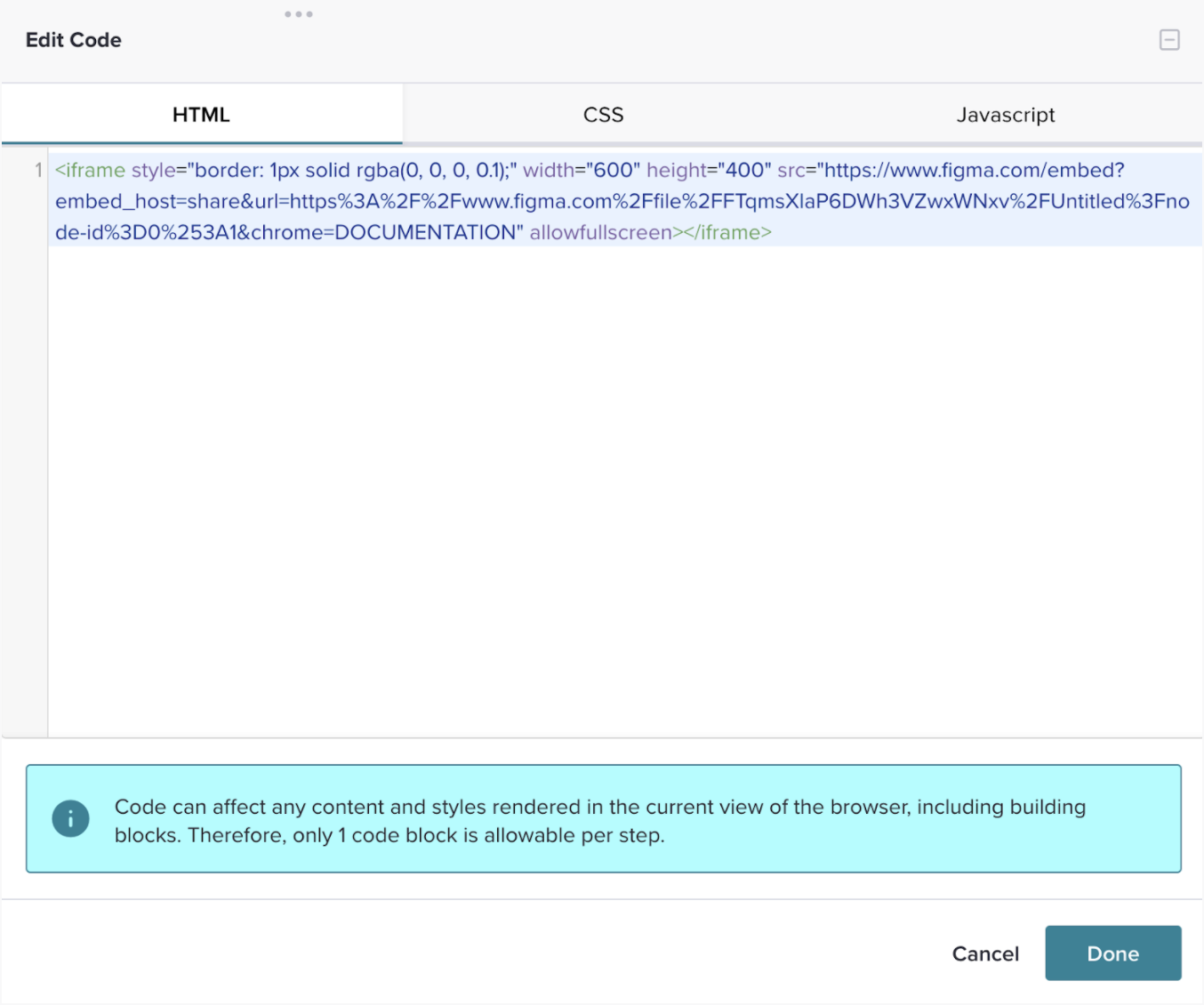
Task: Click the 'Edit Code' dialog title
Action: 74,40
